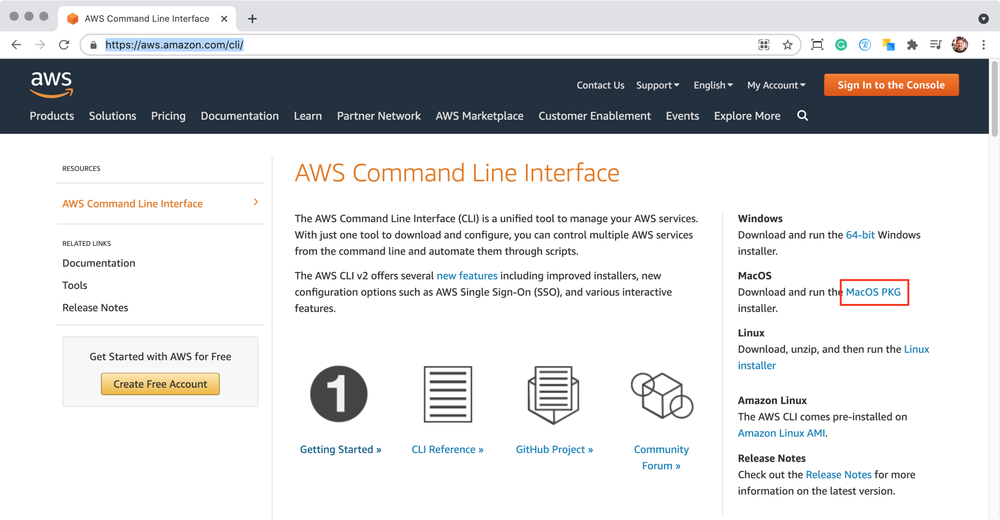The image size is (1000, 520).
Task: Click the QR code icon in address bar
Action: coord(763,45)
